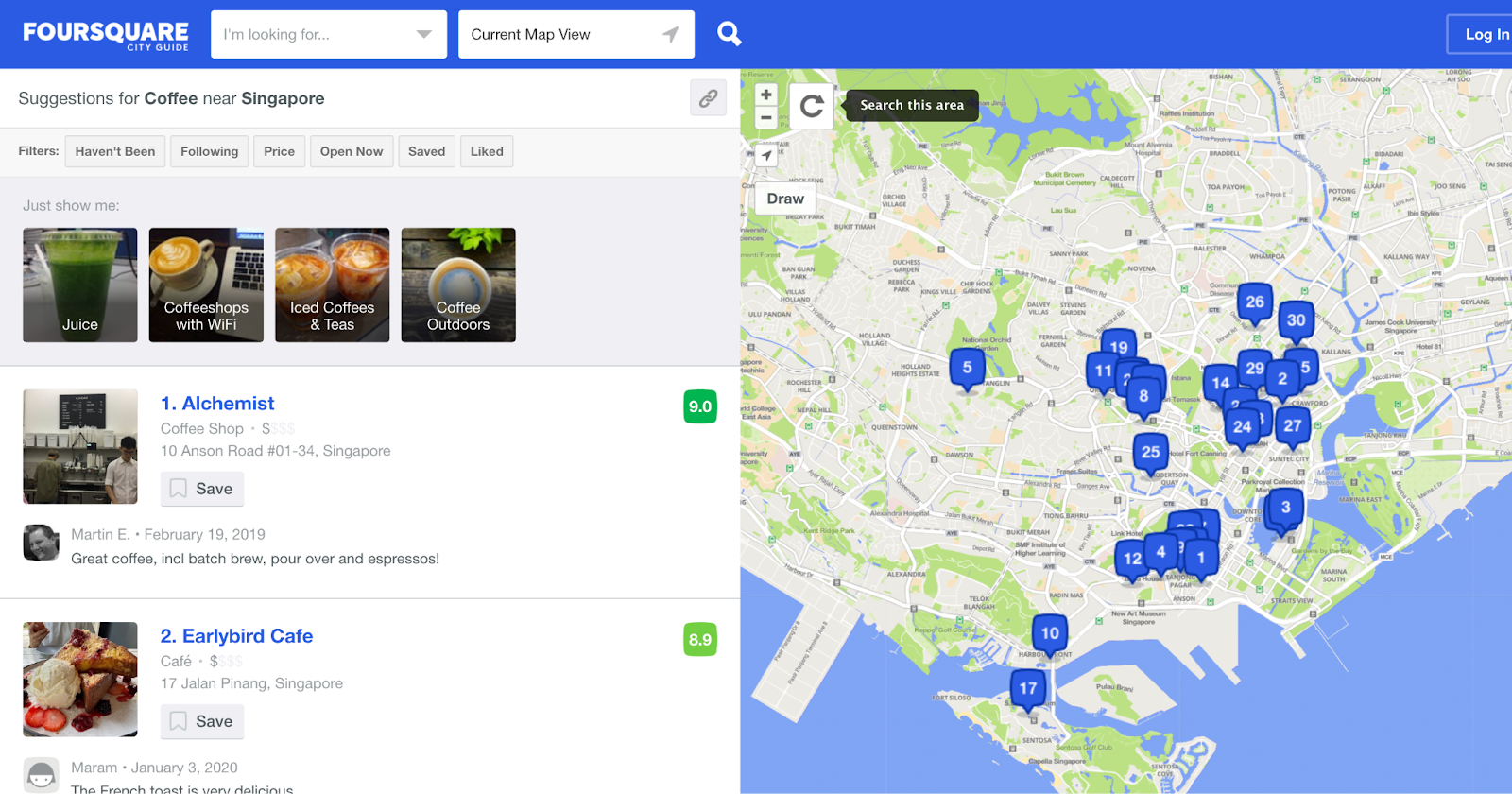Select map pin number 24
This screenshot has width=1512, height=794.
[x=1243, y=428]
